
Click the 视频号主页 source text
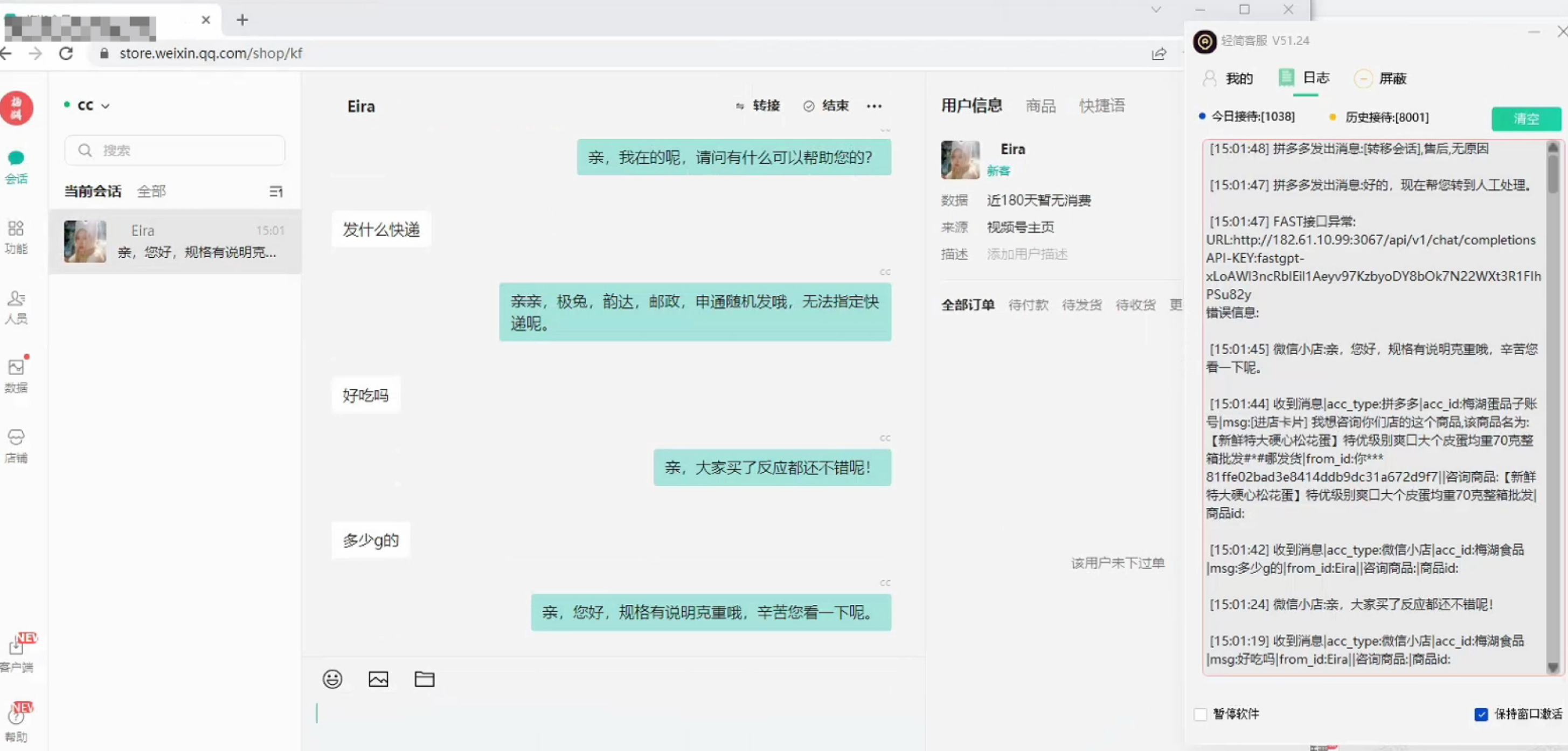coord(1021,227)
